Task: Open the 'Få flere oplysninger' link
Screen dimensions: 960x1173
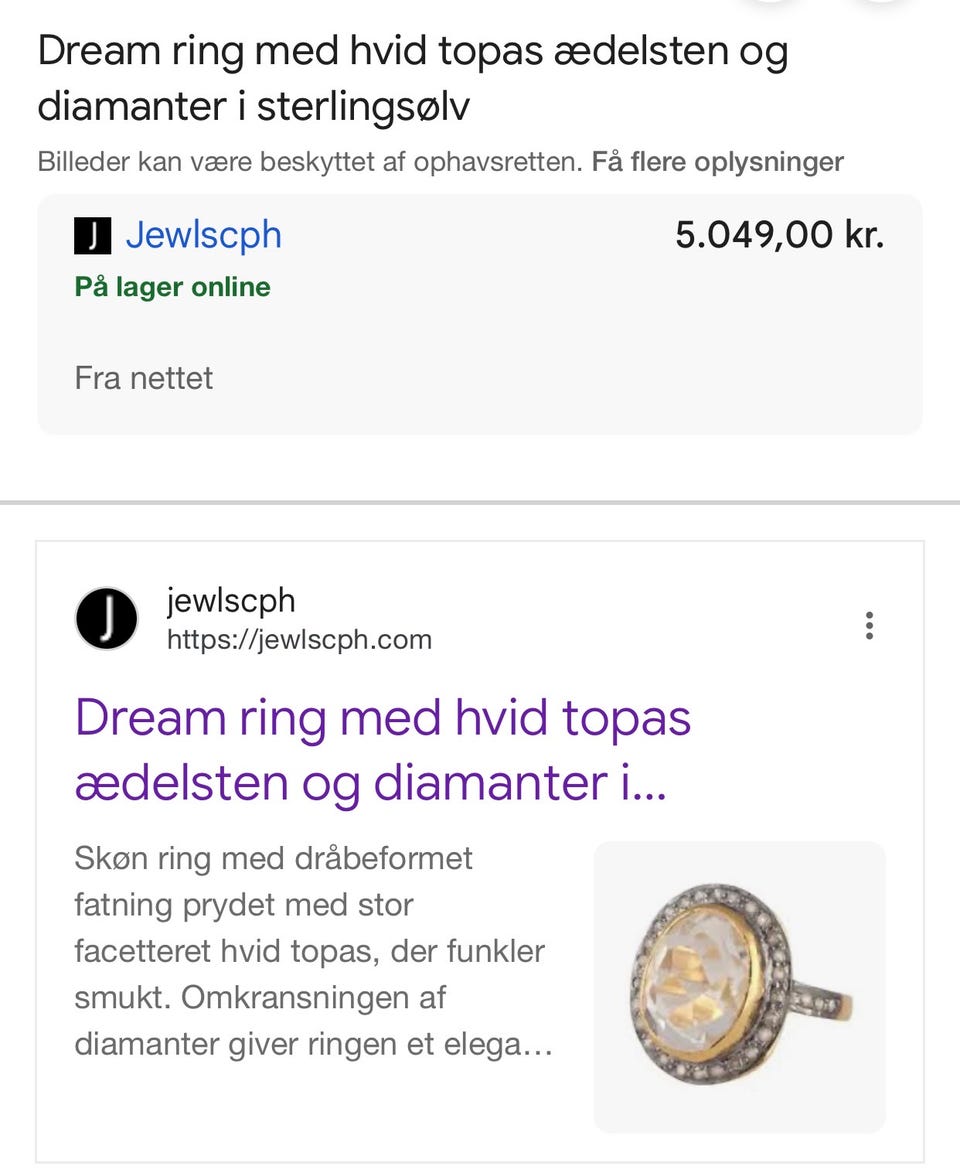Action: click(x=717, y=162)
